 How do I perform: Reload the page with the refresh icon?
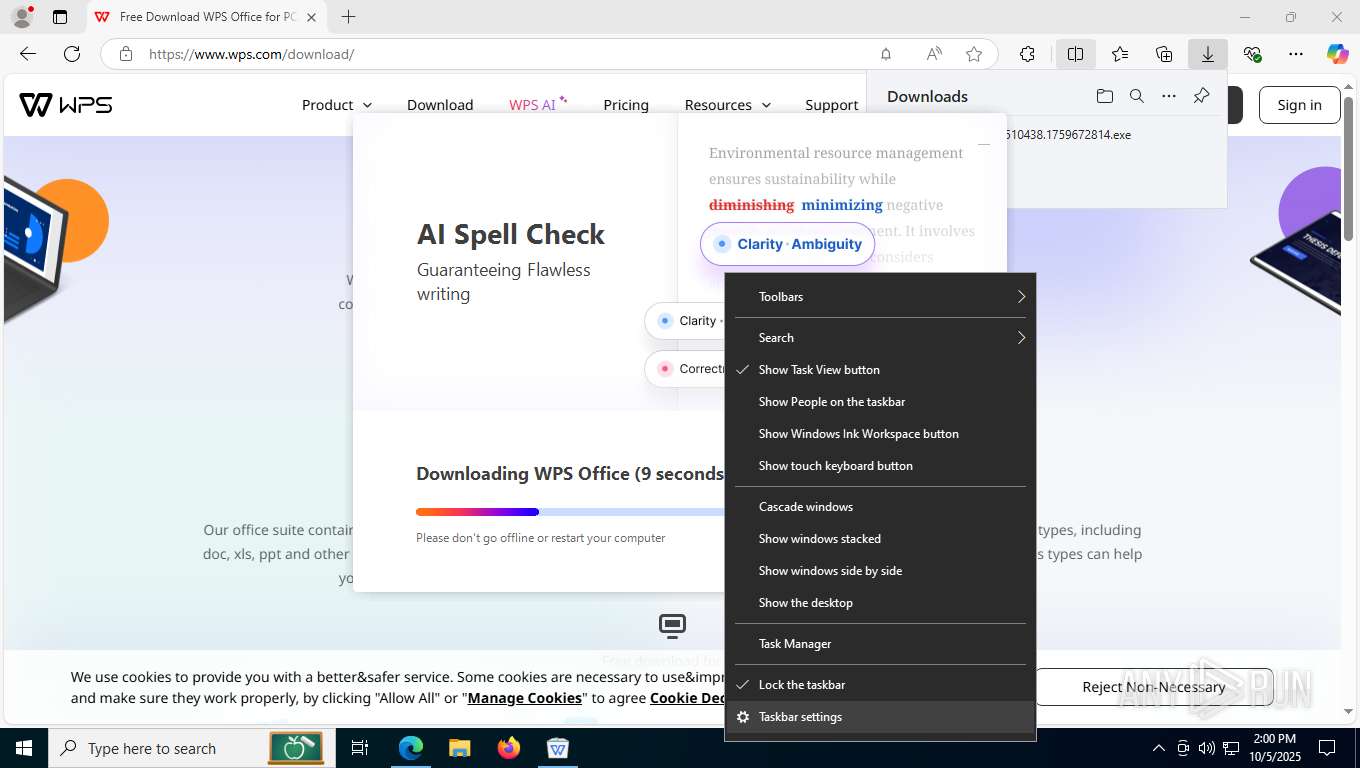click(x=72, y=54)
